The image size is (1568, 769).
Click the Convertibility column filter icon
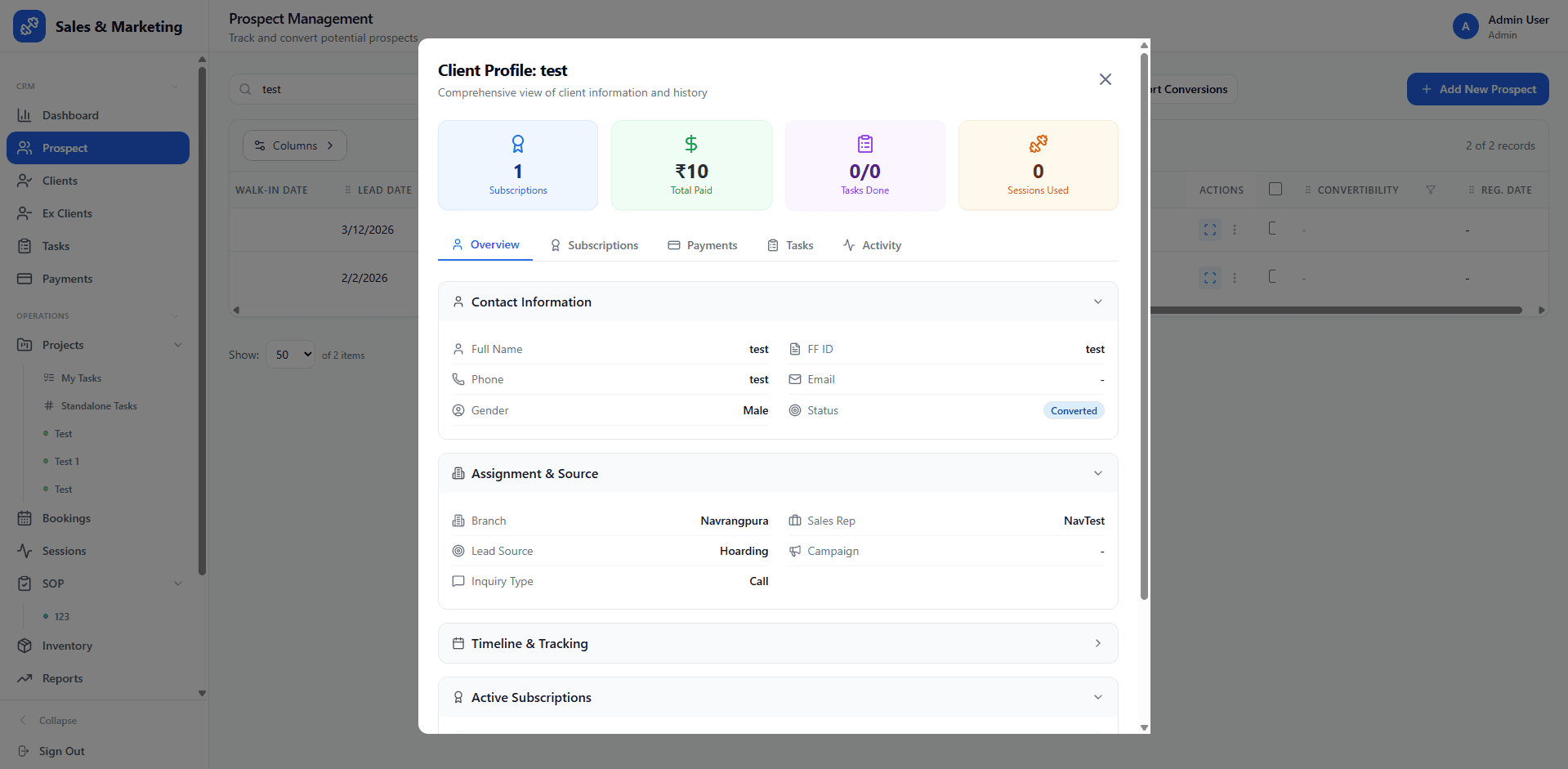click(x=1430, y=190)
